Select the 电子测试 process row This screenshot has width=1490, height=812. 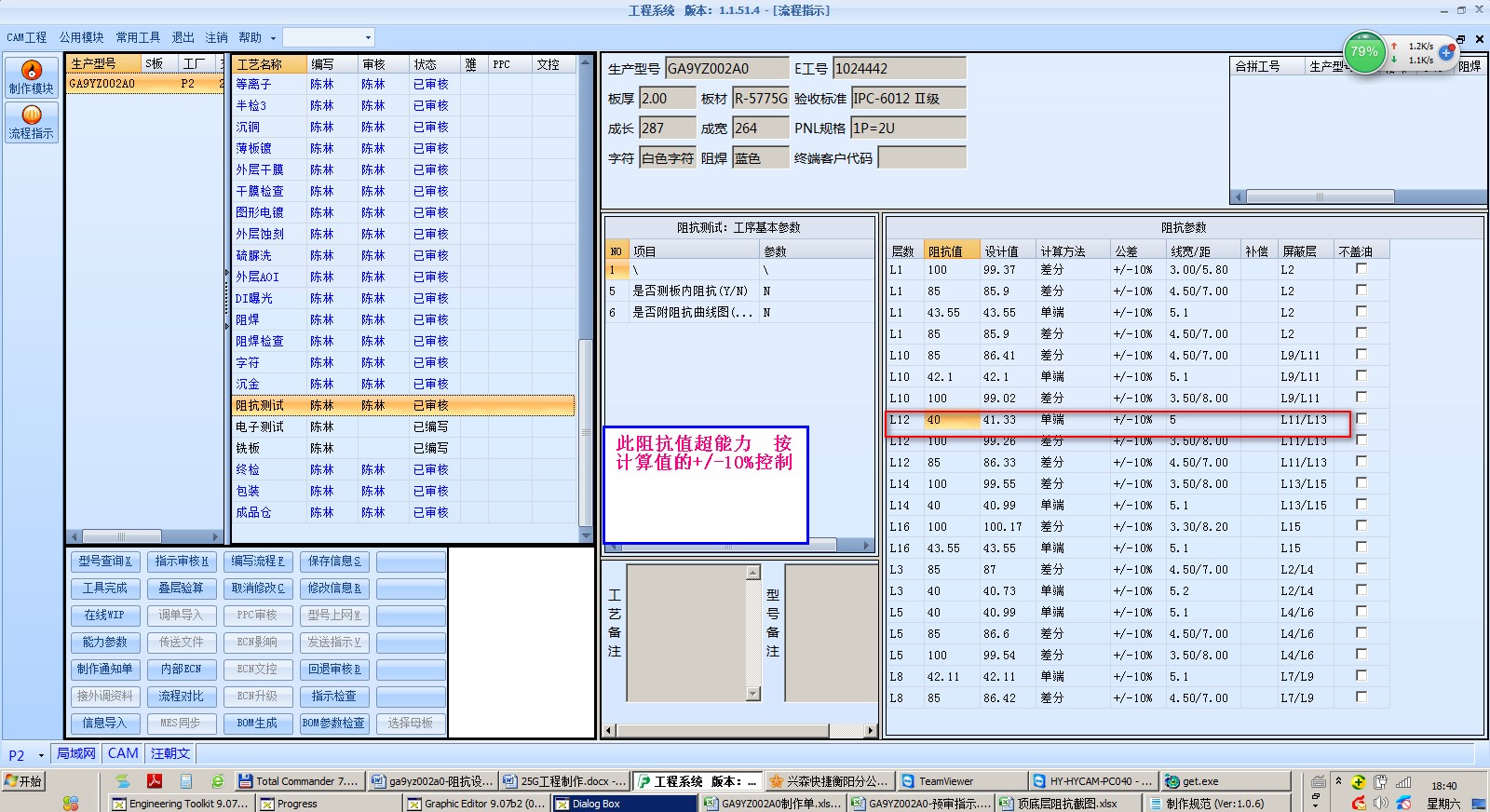pos(403,427)
